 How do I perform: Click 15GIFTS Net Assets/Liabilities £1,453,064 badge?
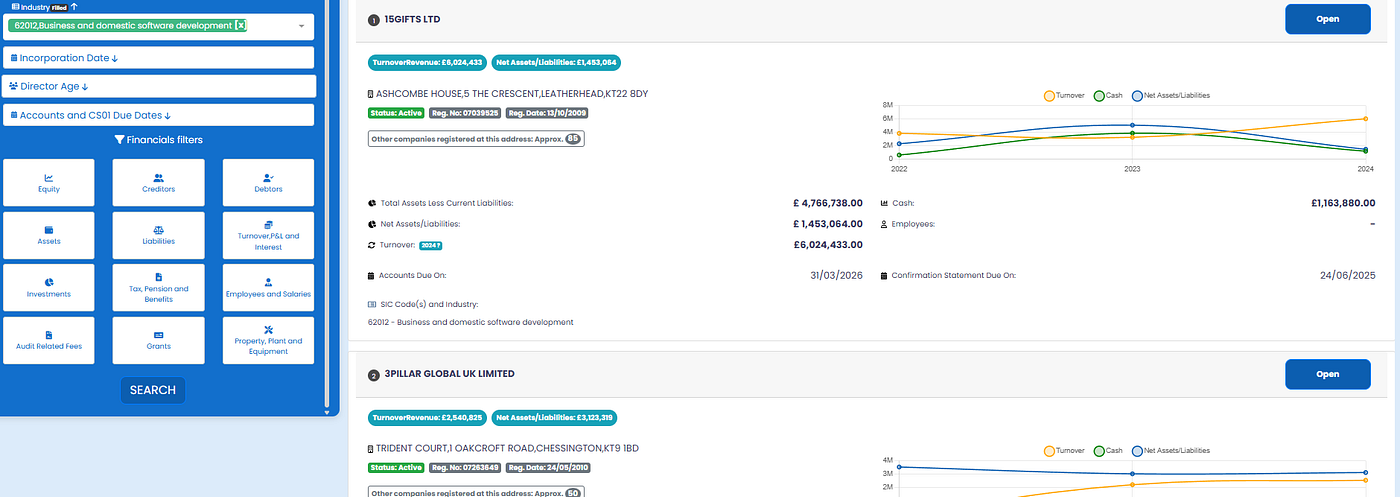(558, 62)
